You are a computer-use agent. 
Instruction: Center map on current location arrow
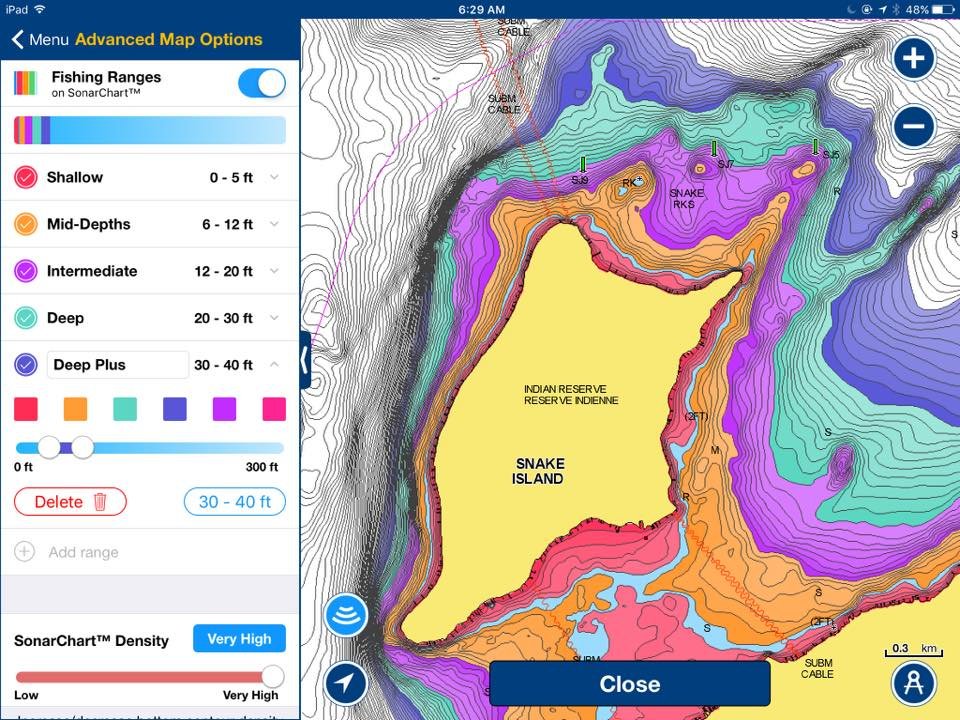click(346, 684)
